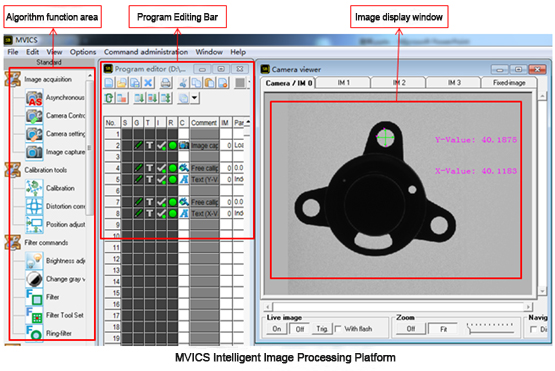Screen dimensions: 555x371
Task: Collapse the Image acquisition group
Action: pos(12,79)
